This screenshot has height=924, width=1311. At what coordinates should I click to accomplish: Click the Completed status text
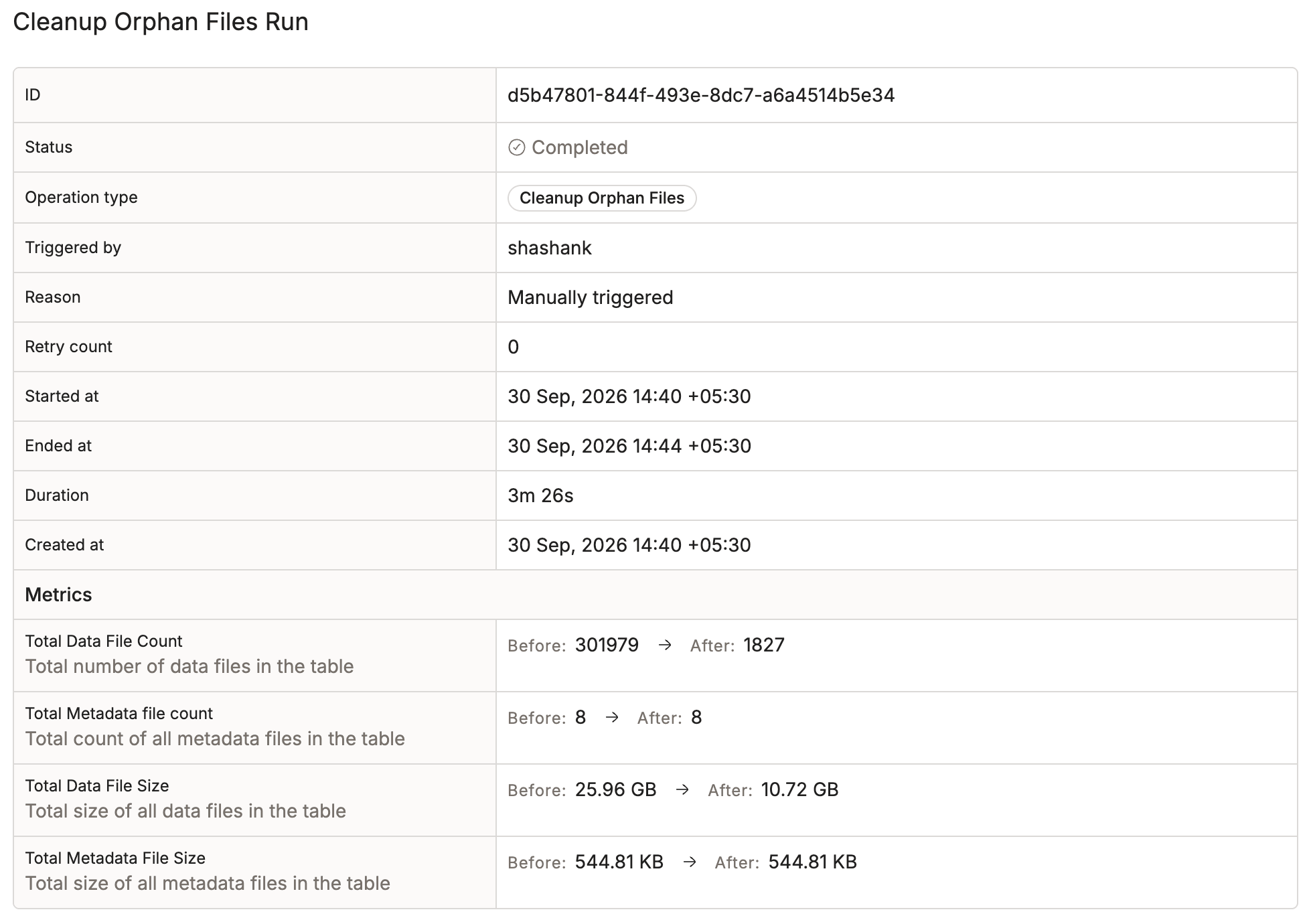pyautogui.click(x=580, y=147)
